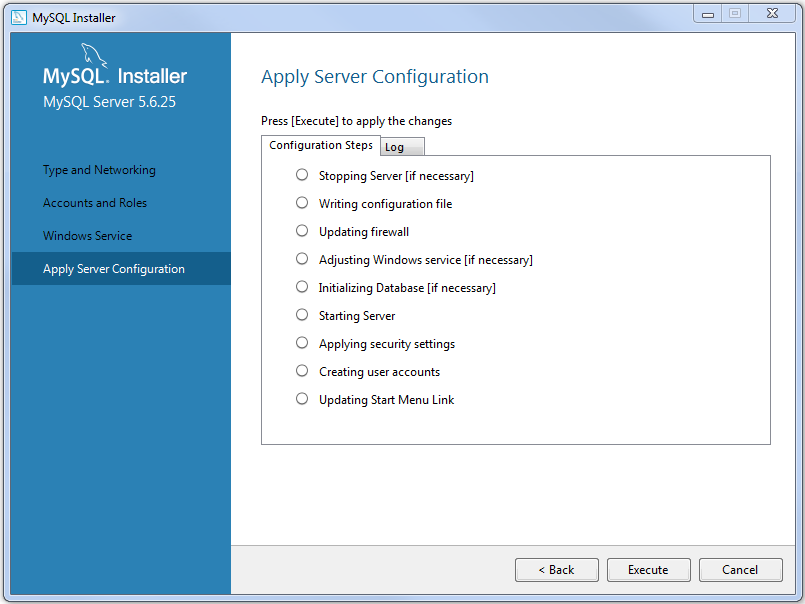The height and width of the screenshot is (604, 805).
Task: Select the Updating firewall step indicator
Action: tap(302, 231)
